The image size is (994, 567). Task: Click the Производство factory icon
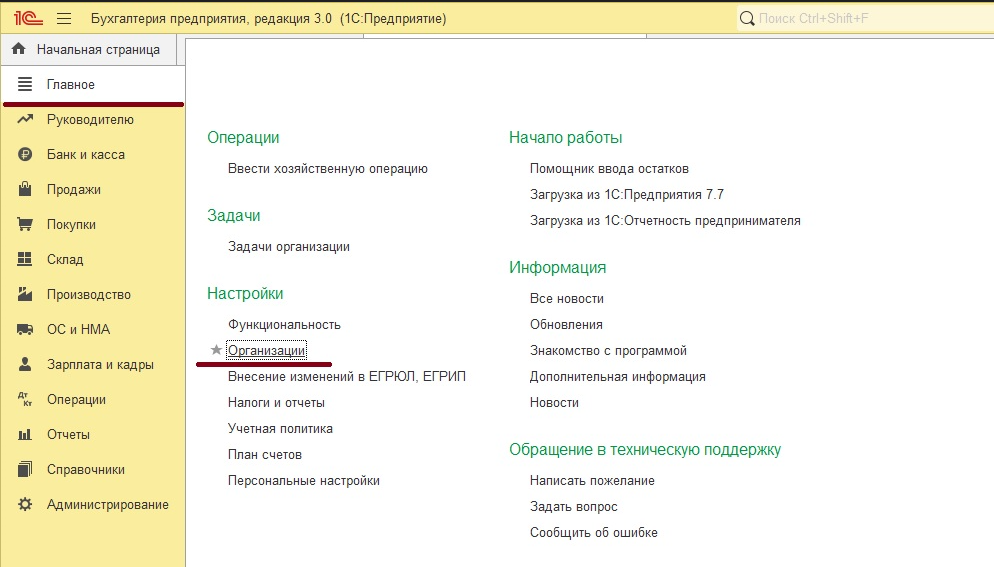25,294
